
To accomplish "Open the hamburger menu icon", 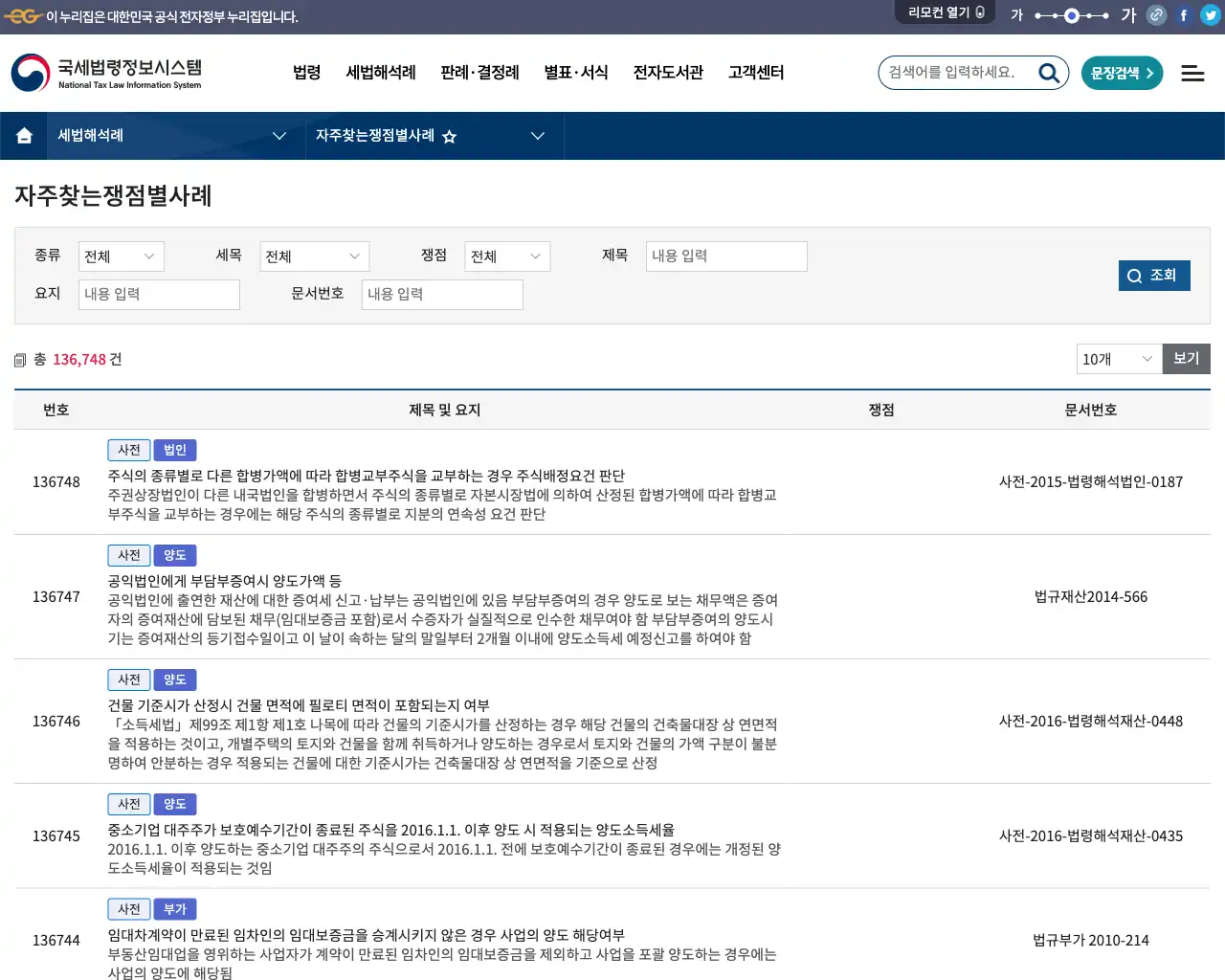I will (x=1192, y=73).
